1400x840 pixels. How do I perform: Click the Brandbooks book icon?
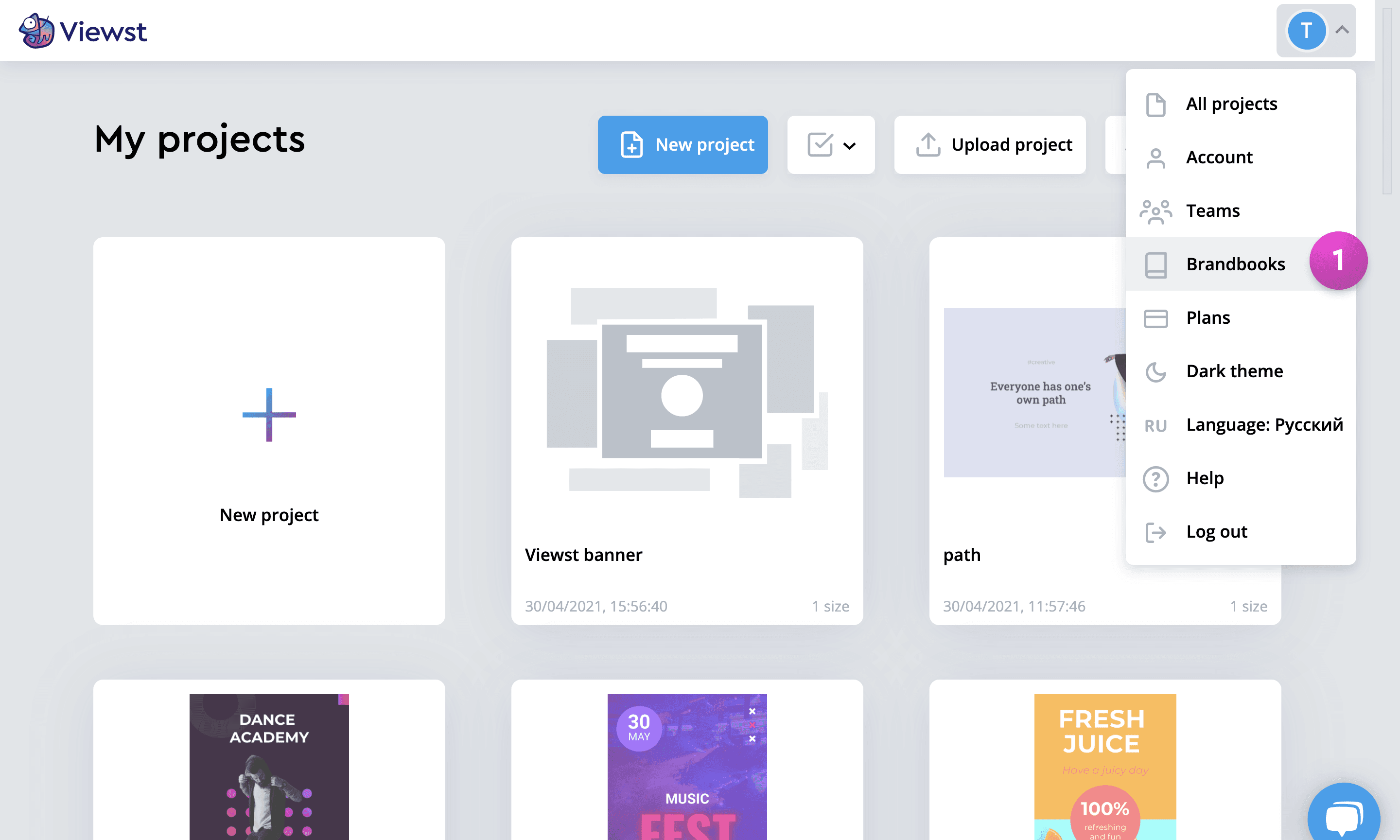(1155, 264)
